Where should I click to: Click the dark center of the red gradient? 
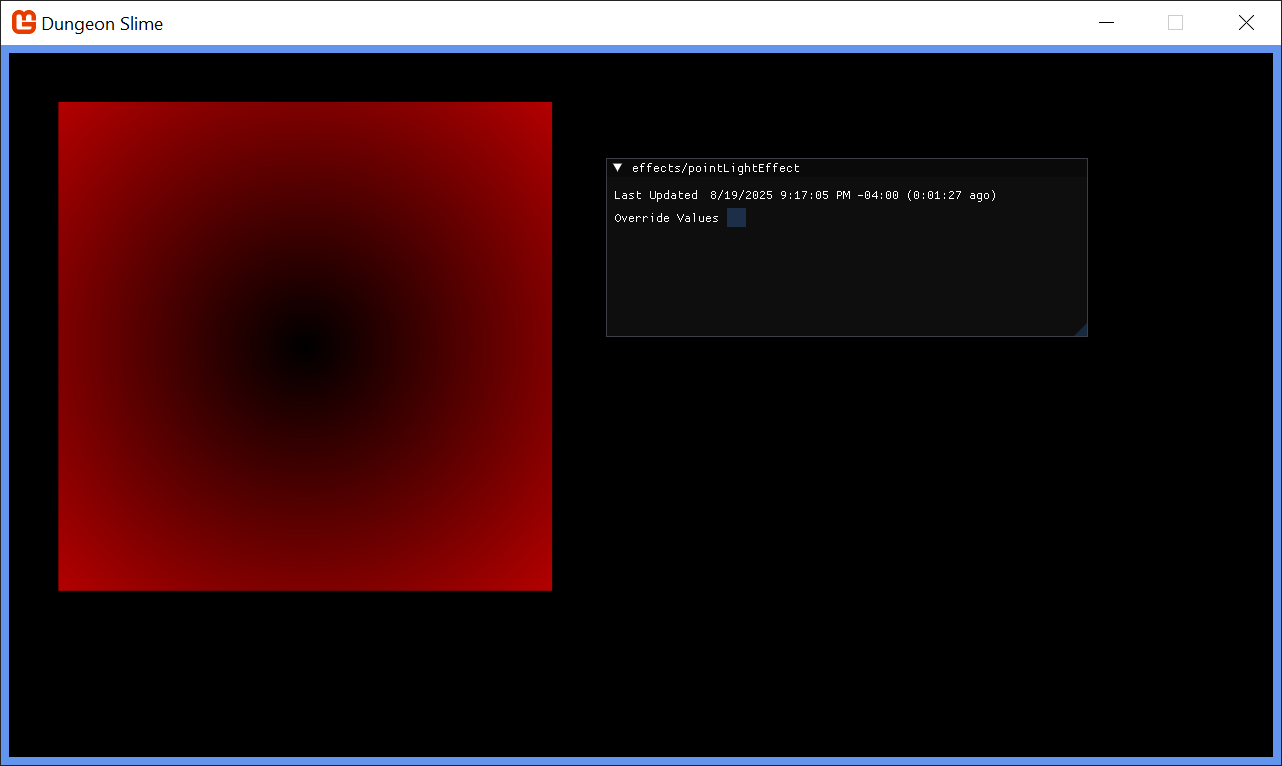(x=304, y=346)
